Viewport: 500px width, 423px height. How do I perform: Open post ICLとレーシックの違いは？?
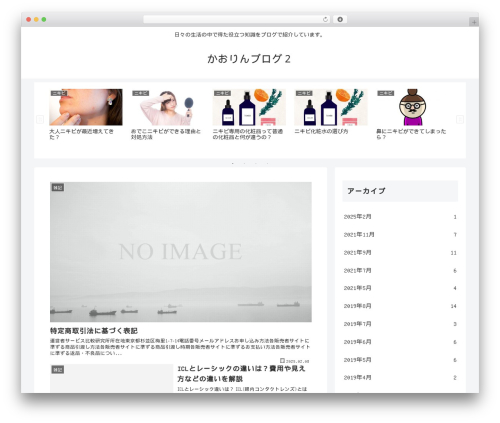[242, 373]
